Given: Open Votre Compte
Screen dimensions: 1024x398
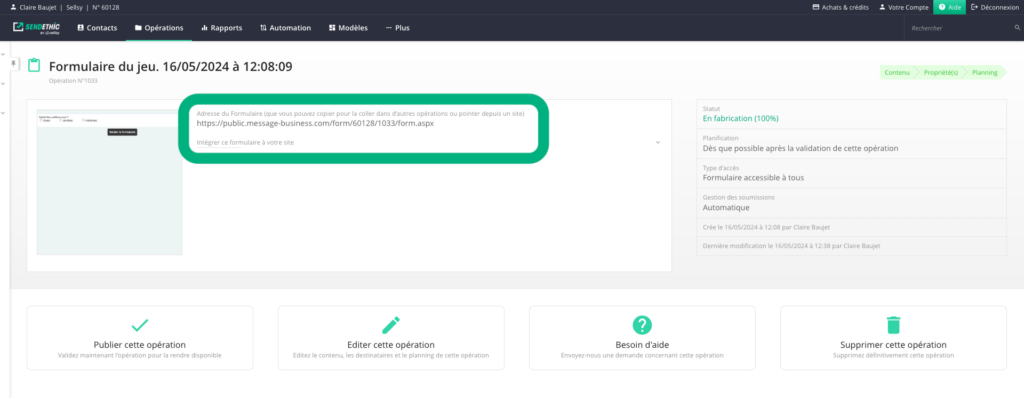Looking at the screenshot, I should pyautogui.click(x=904, y=7).
